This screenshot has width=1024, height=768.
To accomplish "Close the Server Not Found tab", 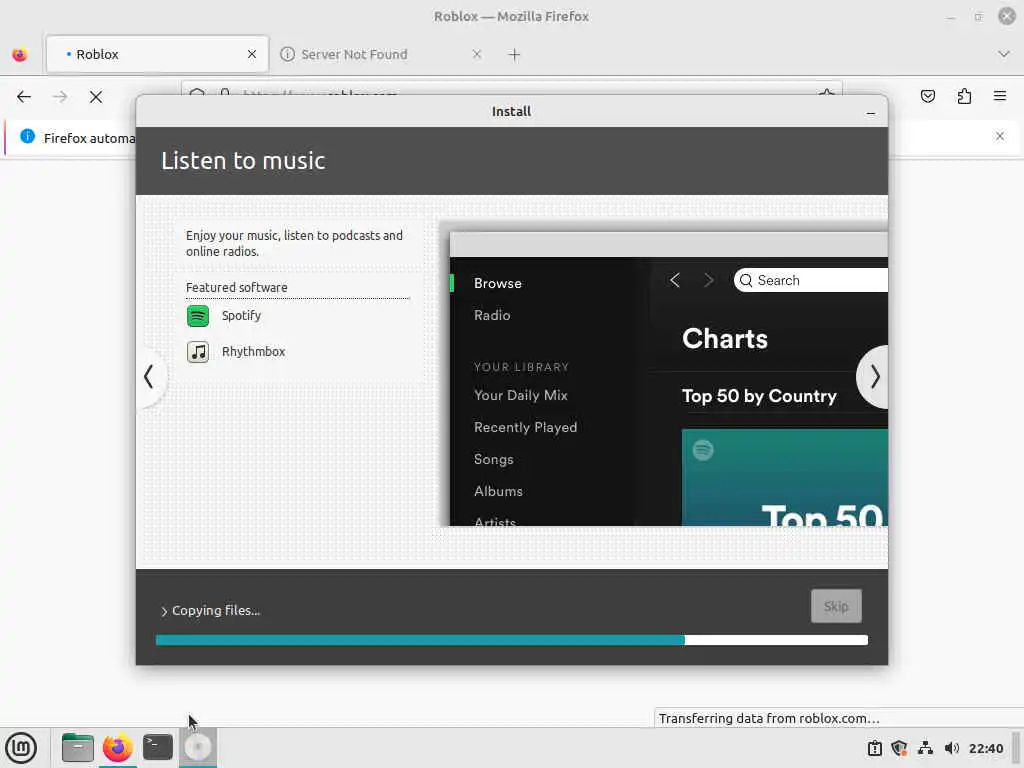I will click(x=477, y=54).
